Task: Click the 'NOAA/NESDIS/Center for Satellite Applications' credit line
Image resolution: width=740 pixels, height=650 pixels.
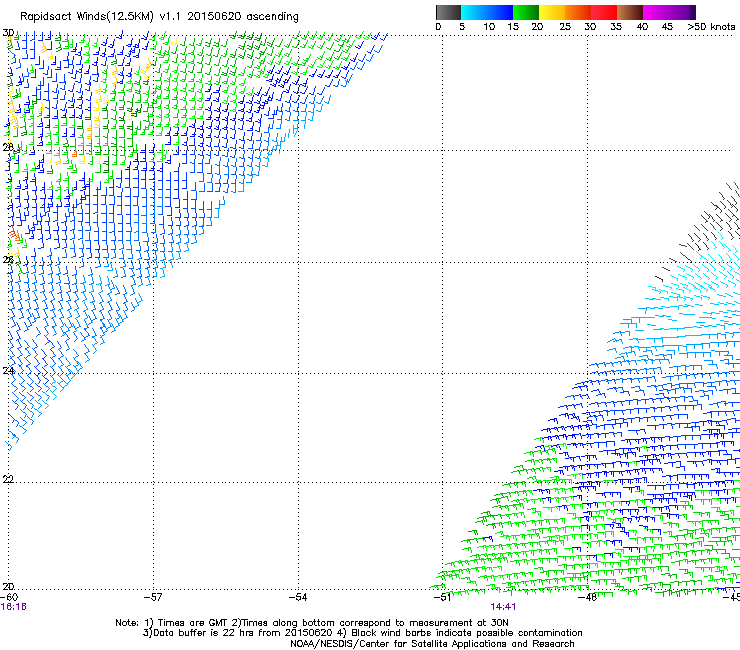Action: [432, 644]
